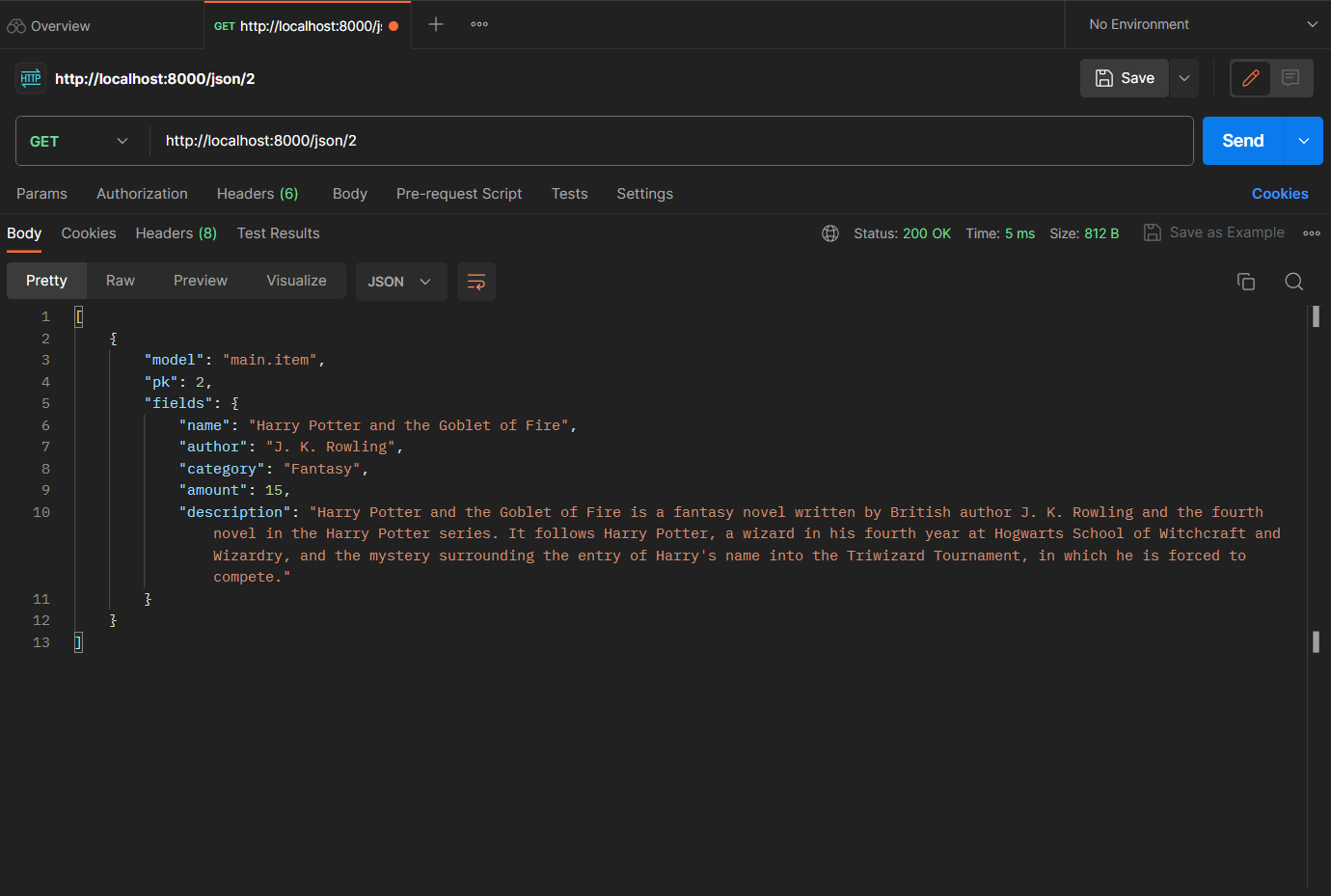The width and height of the screenshot is (1331, 896).
Task: Switch to Visualize view
Action: point(296,281)
